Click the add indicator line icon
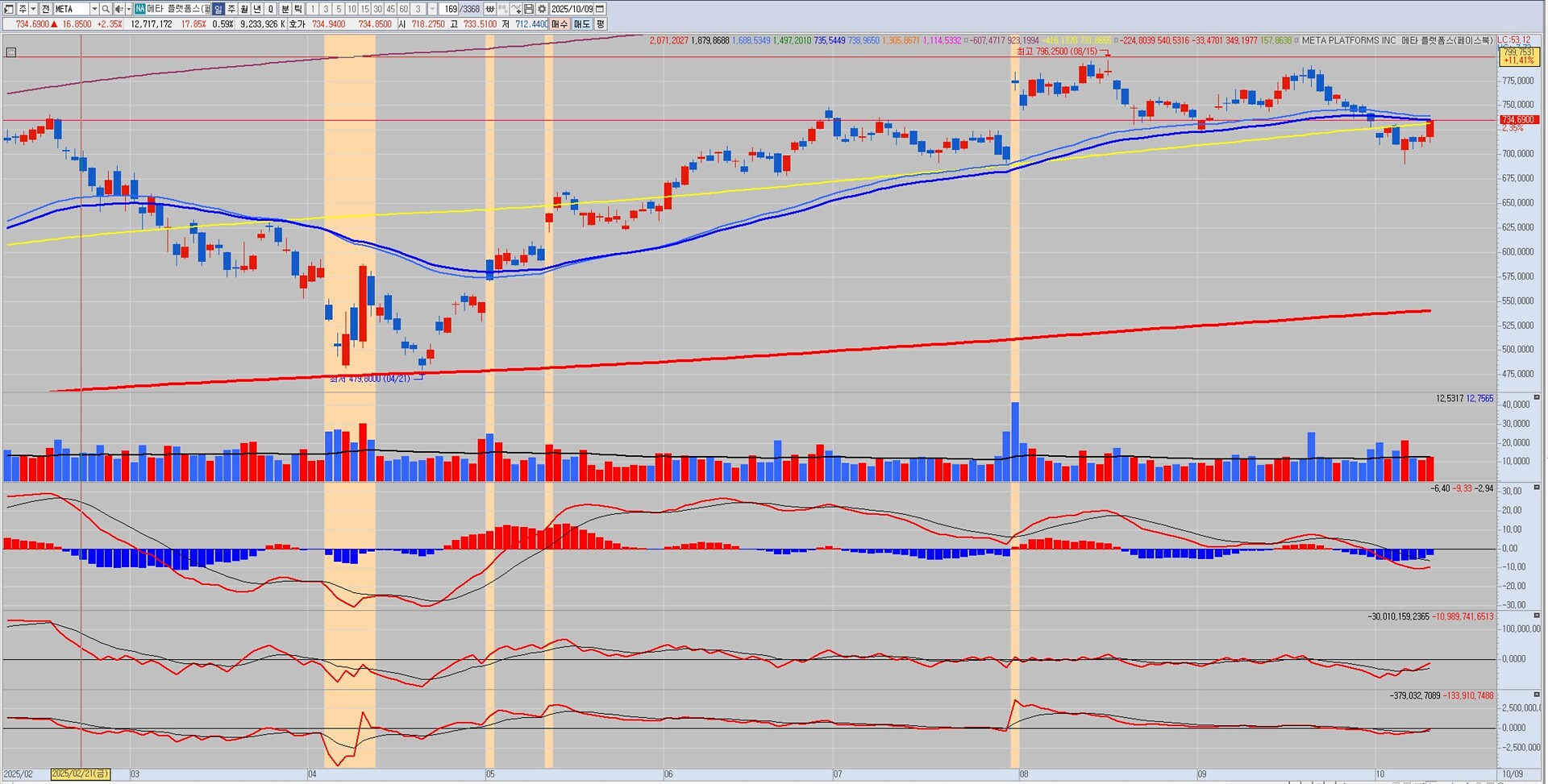Image resolution: width=1548 pixels, height=784 pixels. click(x=516, y=9)
